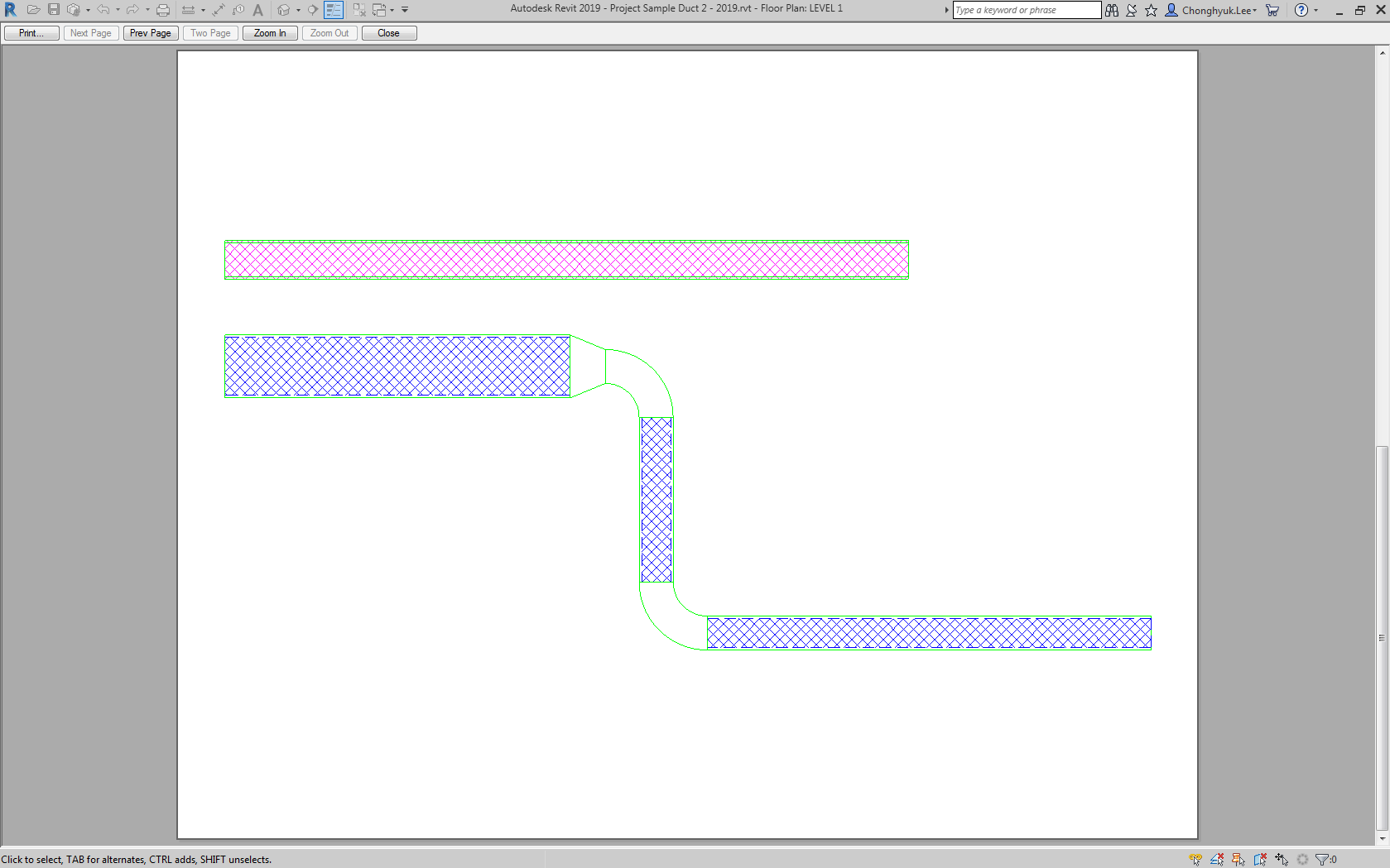Open the Tag by Category tool
The image size is (1390, 868).
click(238, 10)
